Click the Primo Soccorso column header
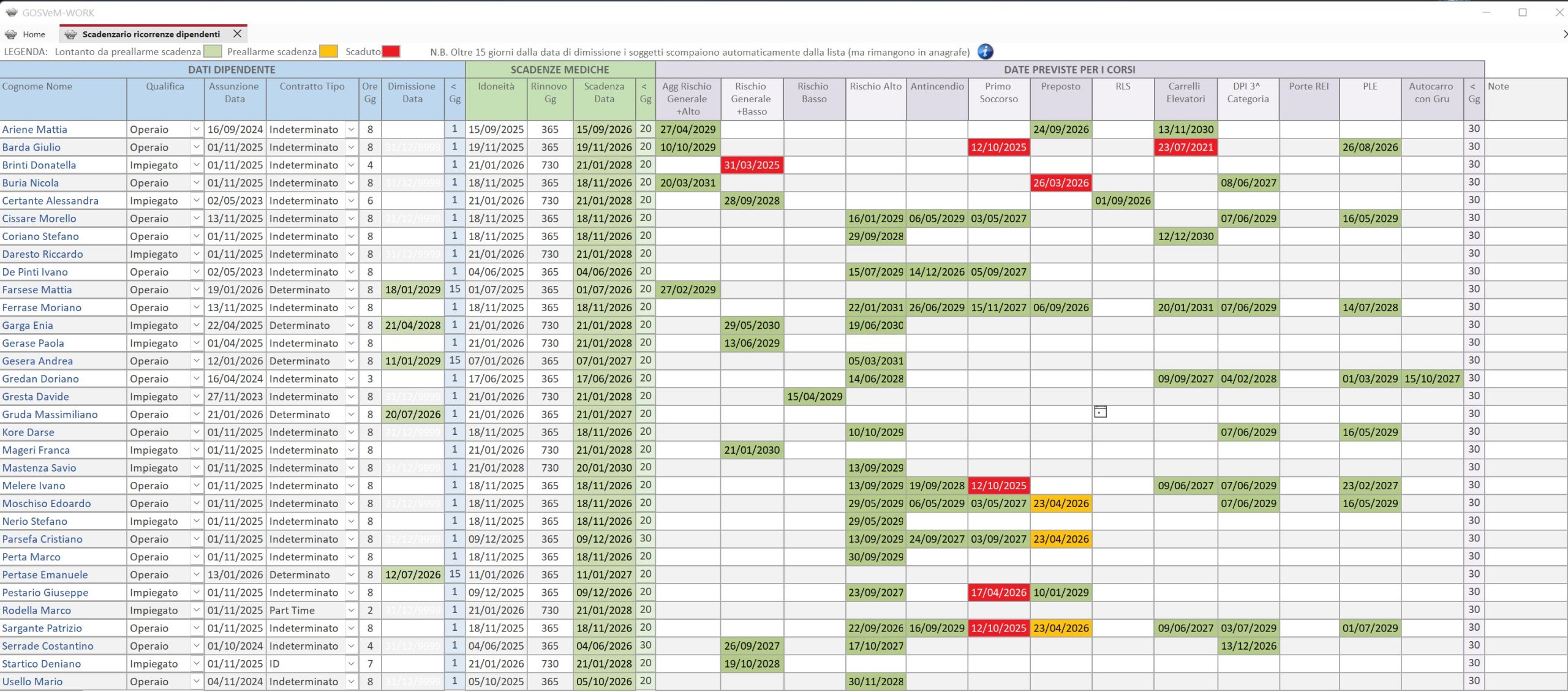The width and height of the screenshot is (1568, 692). click(998, 99)
